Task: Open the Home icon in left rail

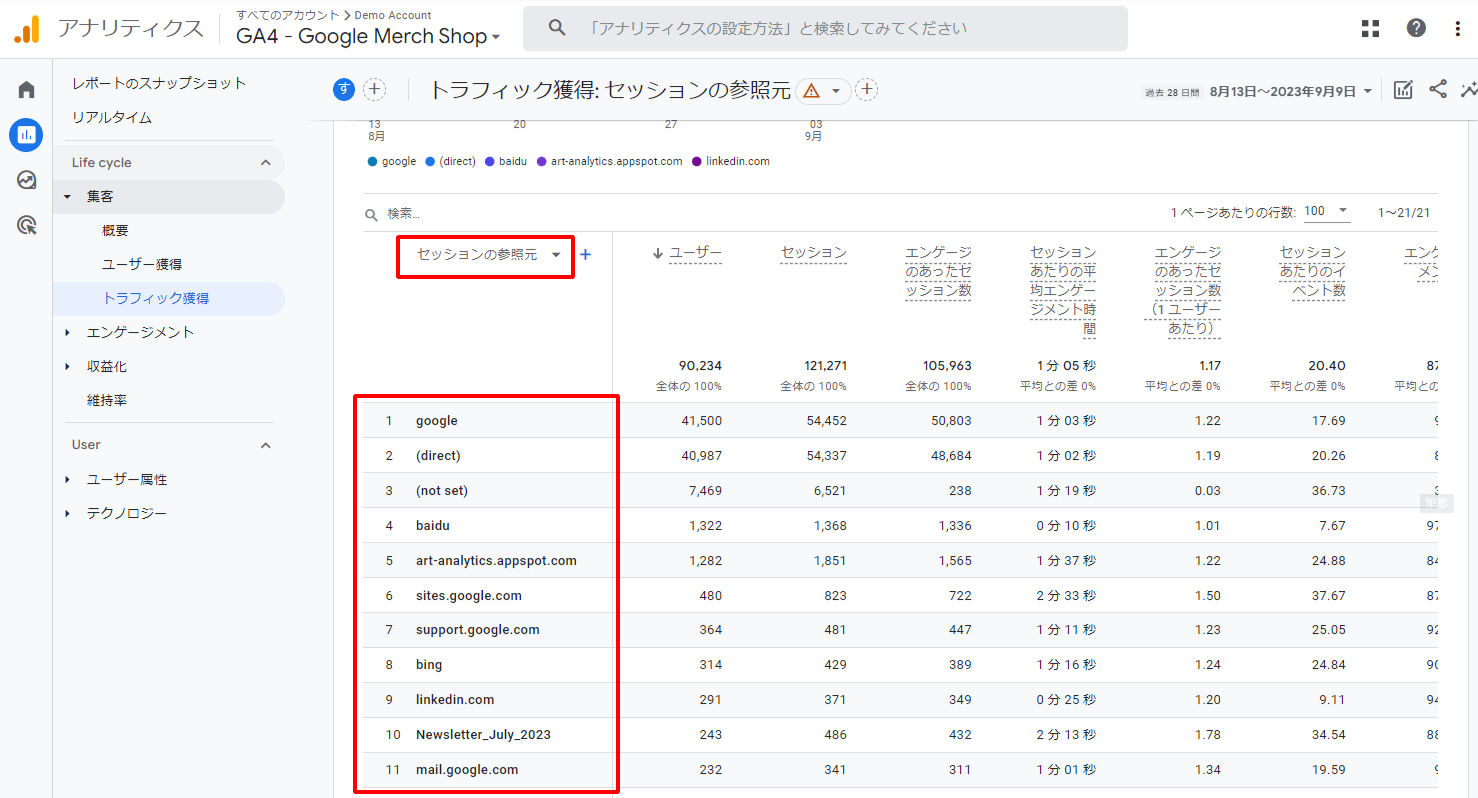Action: click(27, 90)
